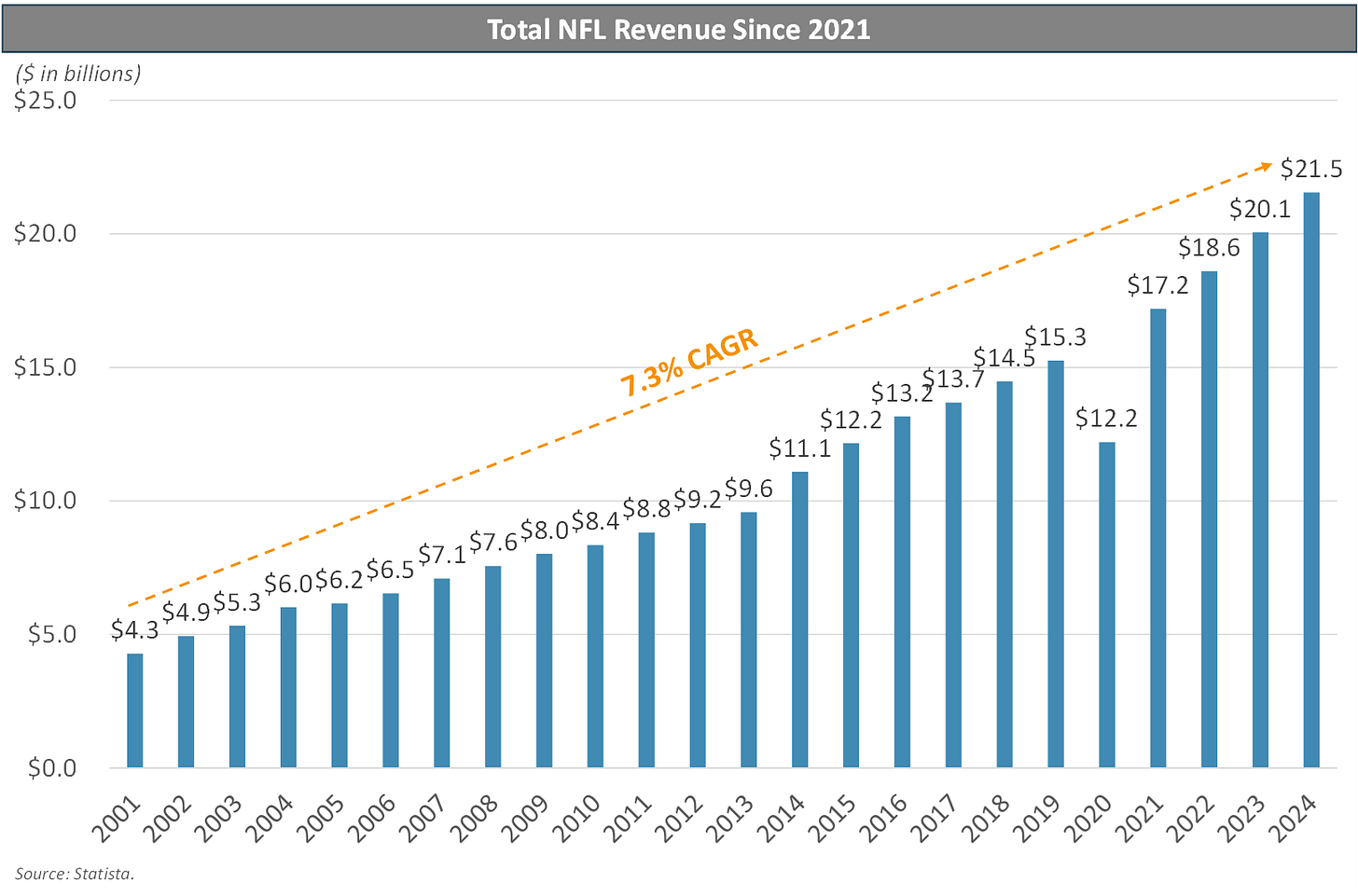
Task: Click the $21.5 data label
Action: [1311, 169]
